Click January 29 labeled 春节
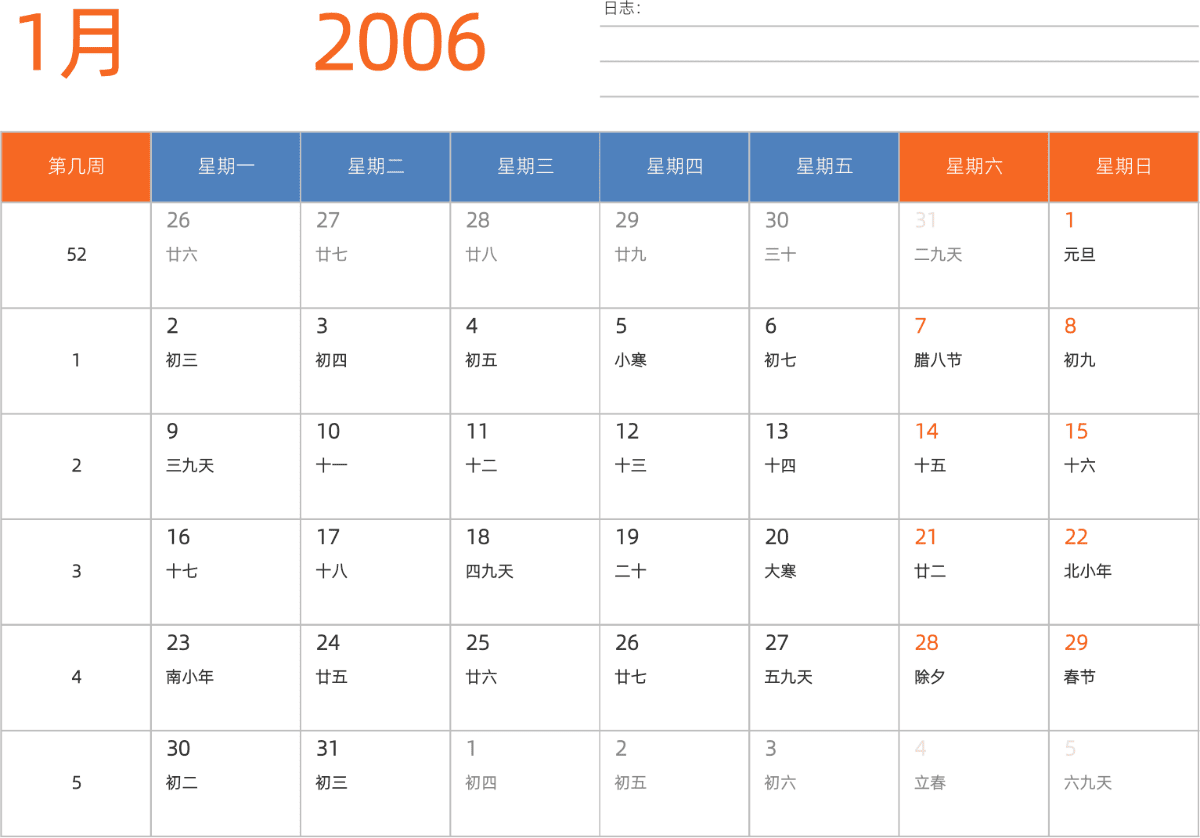Screen dimensions: 1200x838 point(1124,678)
